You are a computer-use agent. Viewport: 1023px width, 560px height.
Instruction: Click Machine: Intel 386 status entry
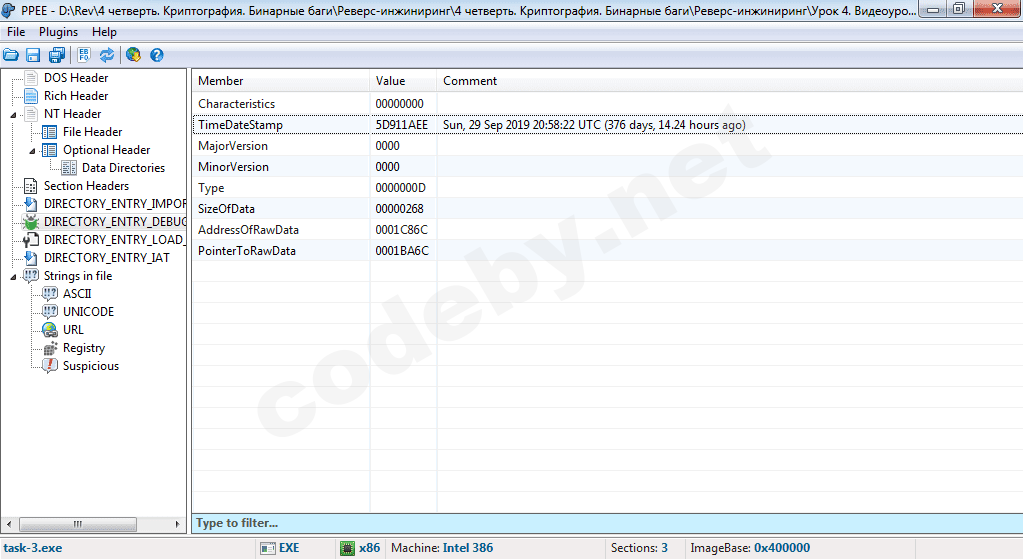442,548
